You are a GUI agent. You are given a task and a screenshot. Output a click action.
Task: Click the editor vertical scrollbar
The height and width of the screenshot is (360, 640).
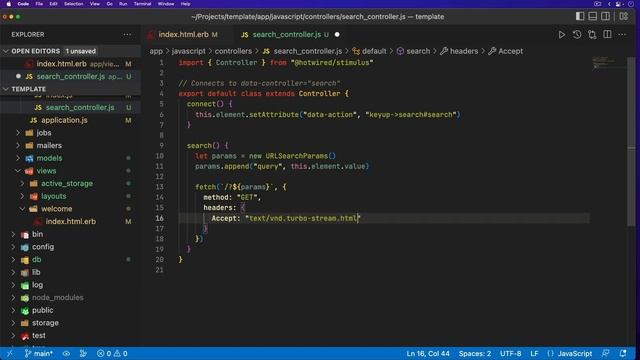click(631, 141)
